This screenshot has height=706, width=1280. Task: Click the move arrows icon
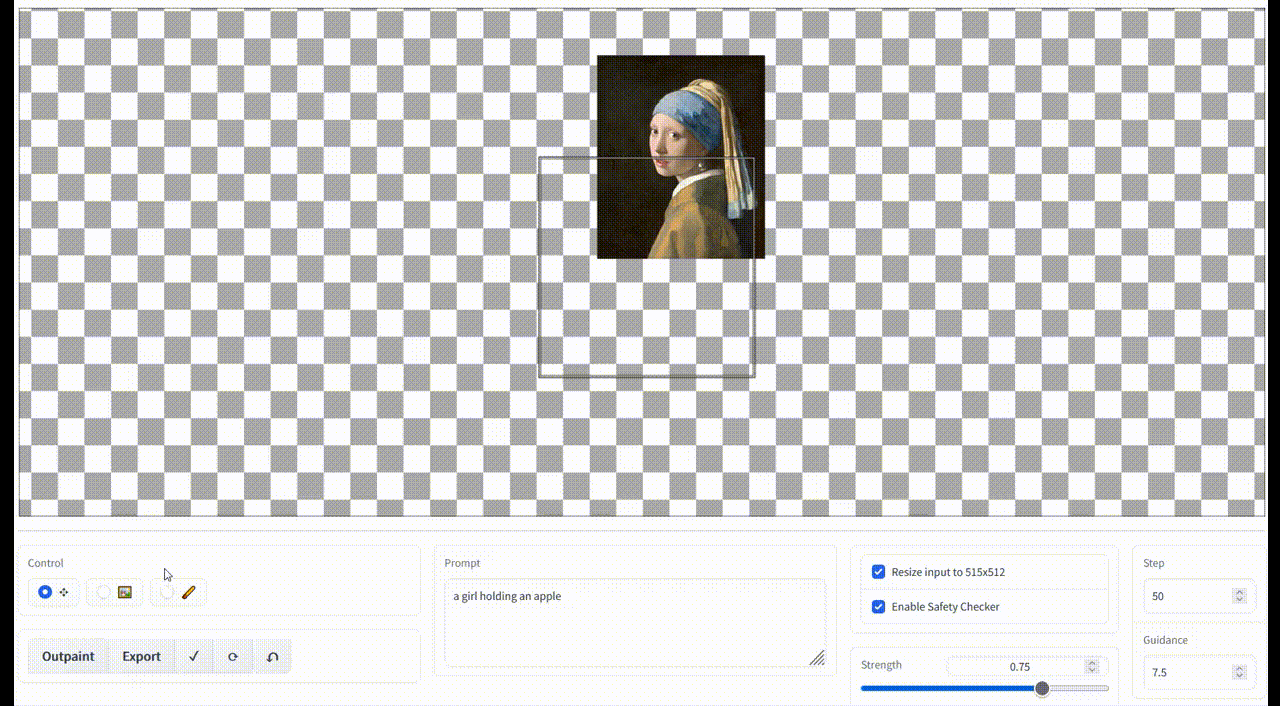tap(64, 592)
